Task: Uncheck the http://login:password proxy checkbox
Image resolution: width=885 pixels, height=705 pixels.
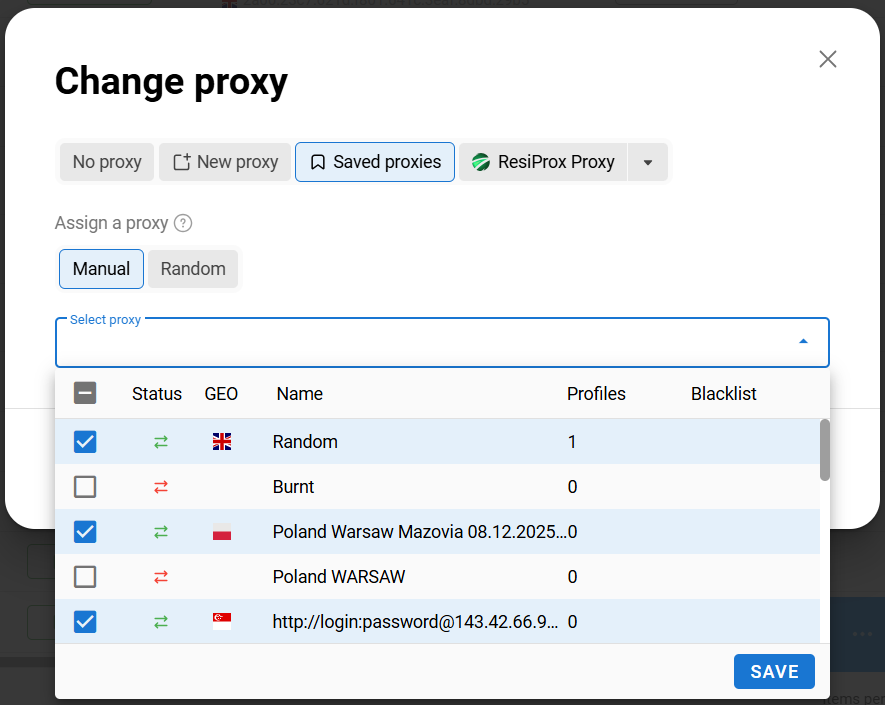Action: [85, 622]
